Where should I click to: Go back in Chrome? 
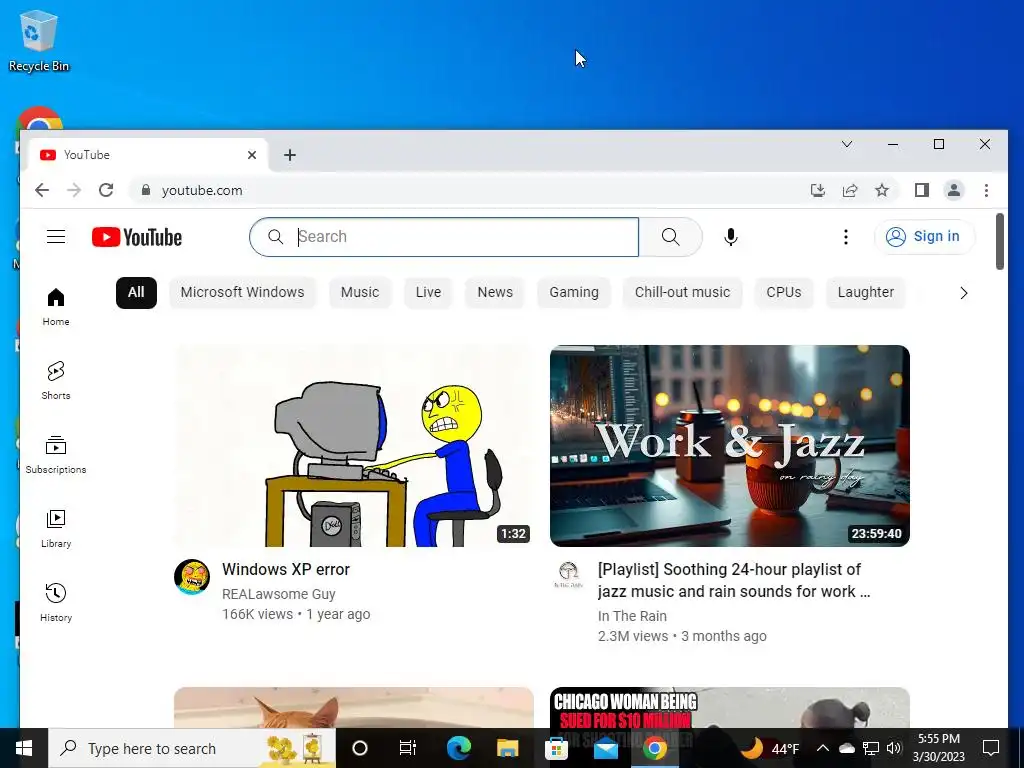(42, 190)
